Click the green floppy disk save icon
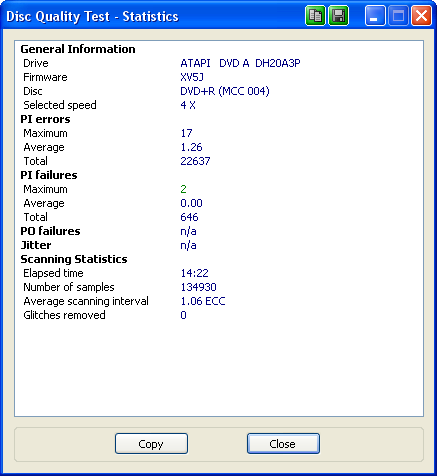Screen dimensions: 437x476 click(x=339, y=16)
